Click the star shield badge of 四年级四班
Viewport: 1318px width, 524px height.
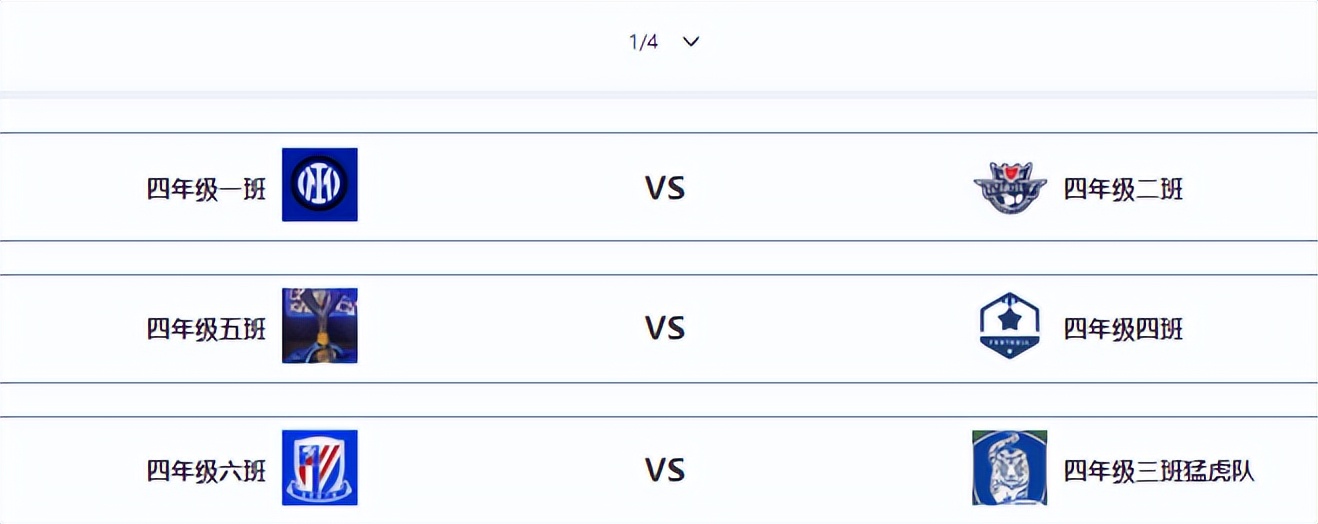1009,326
